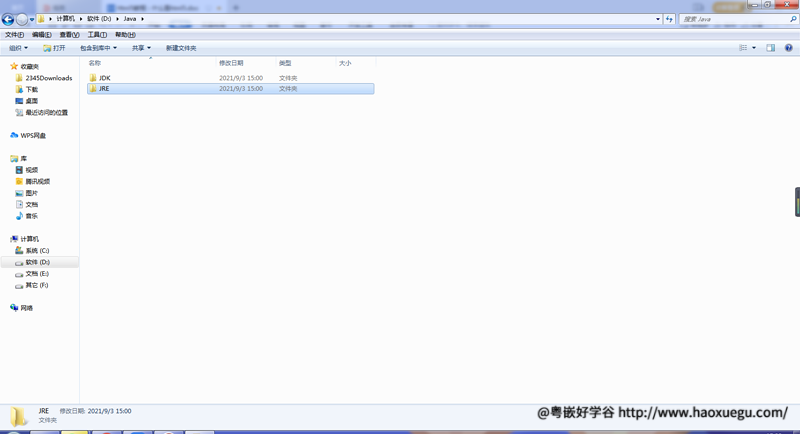
Task: Open the 文件(F) menu
Action: (14, 35)
